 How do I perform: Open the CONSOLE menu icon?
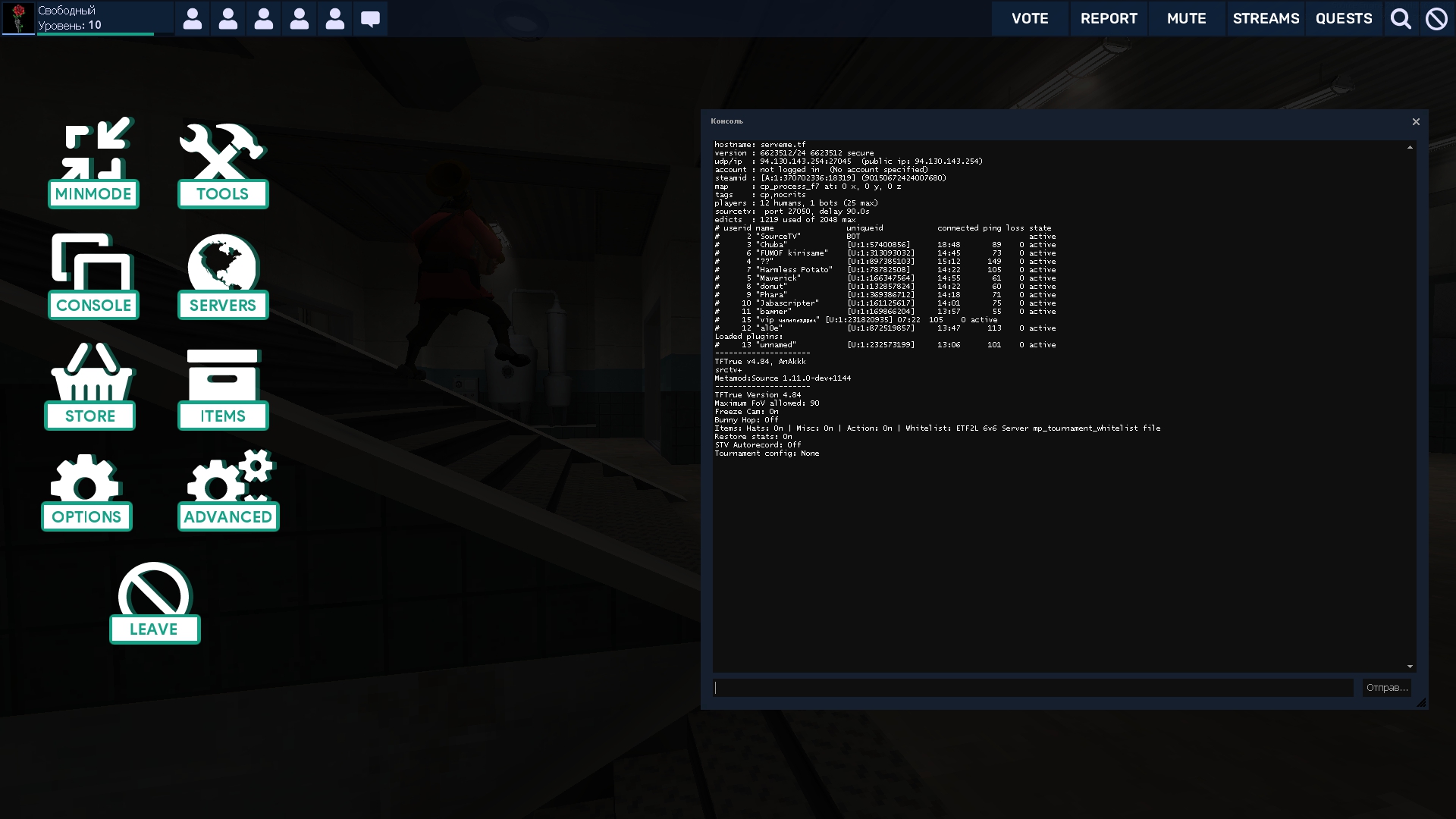point(93,276)
